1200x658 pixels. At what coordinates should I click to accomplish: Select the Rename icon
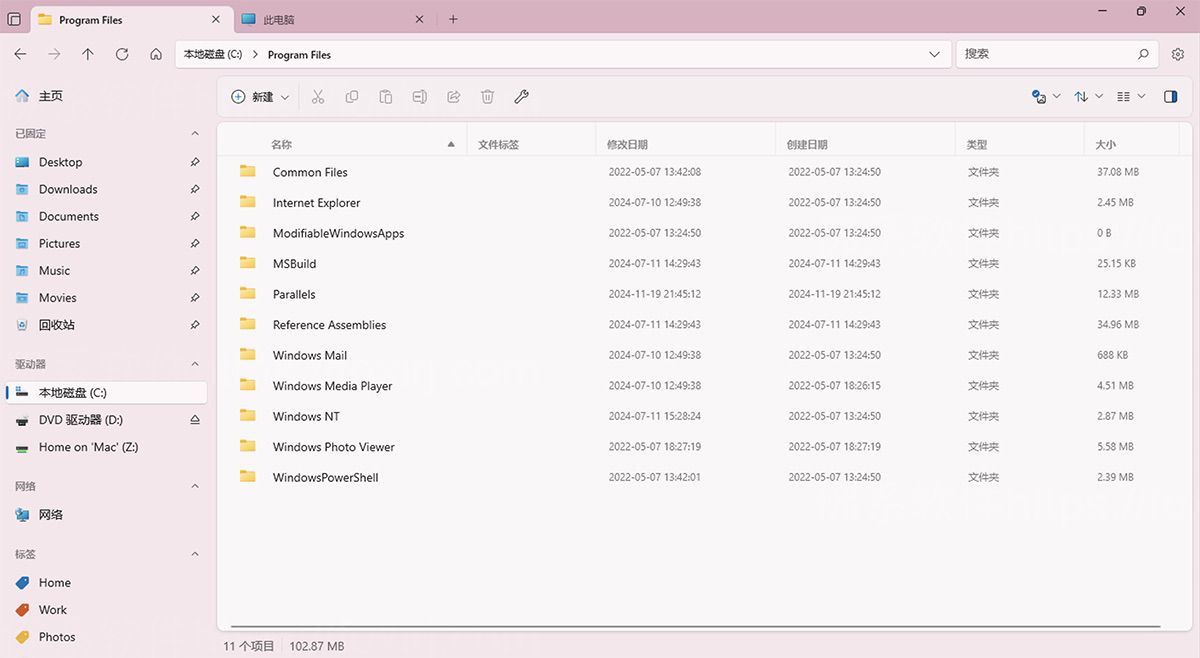(419, 96)
